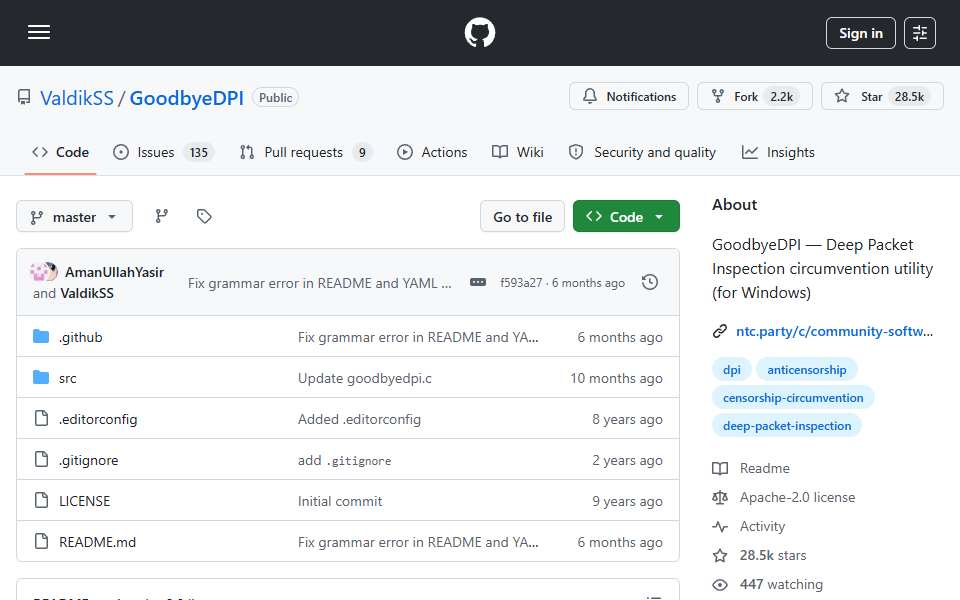Click '9 years ago' timestamp on LICENSE row
Viewport: 960px width, 600px height.
[627, 501]
